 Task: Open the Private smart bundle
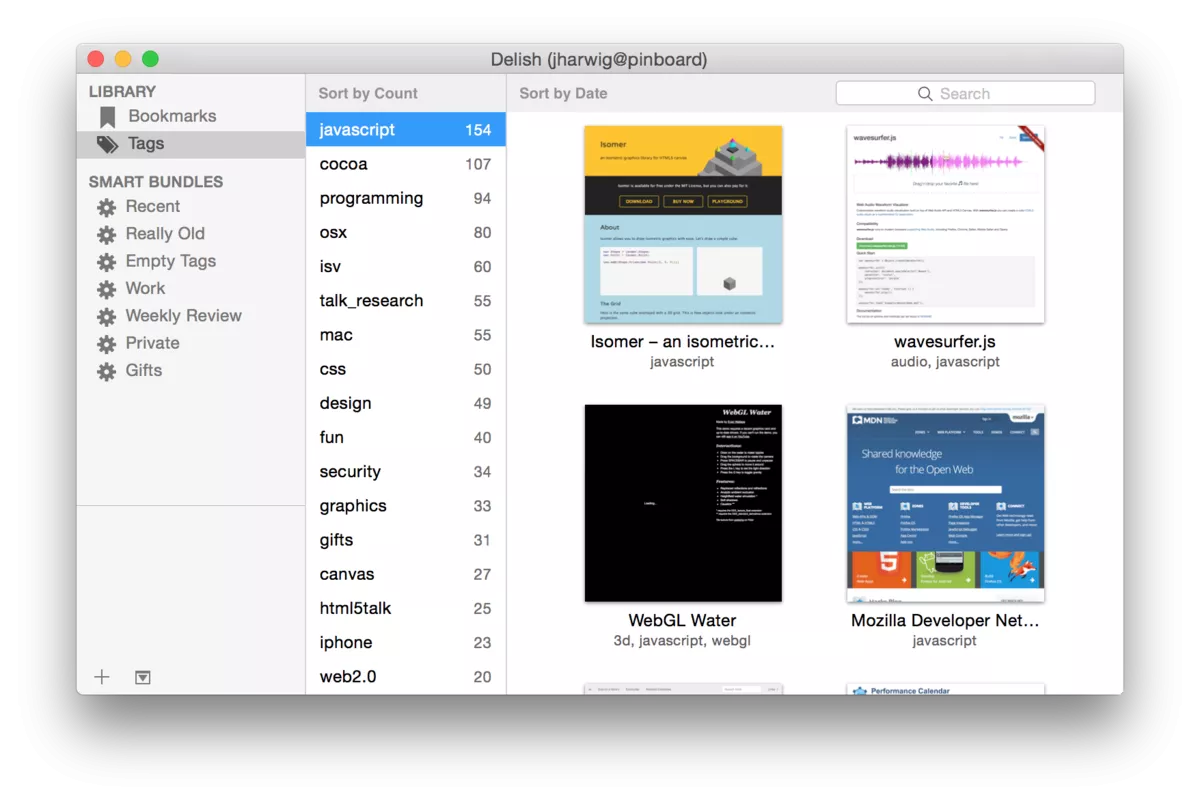(191, 343)
